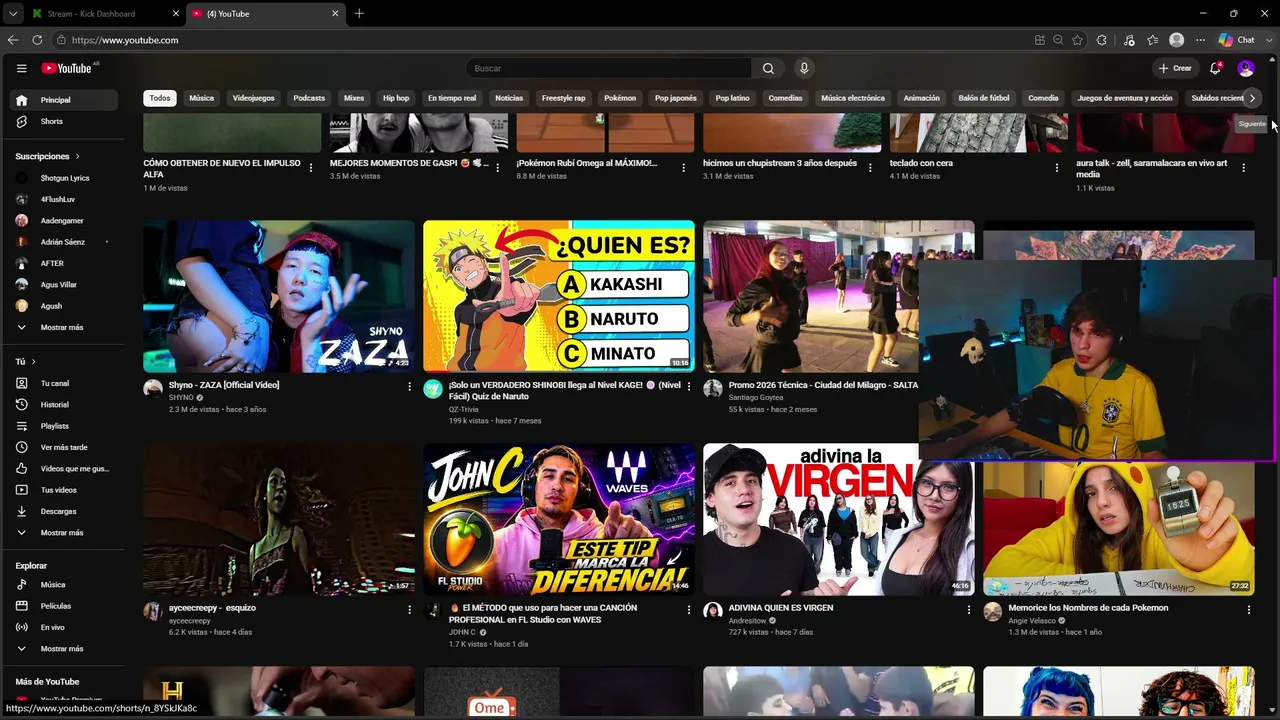
Task: Open Tus videos in sidebar
Action: coord(64,490)
